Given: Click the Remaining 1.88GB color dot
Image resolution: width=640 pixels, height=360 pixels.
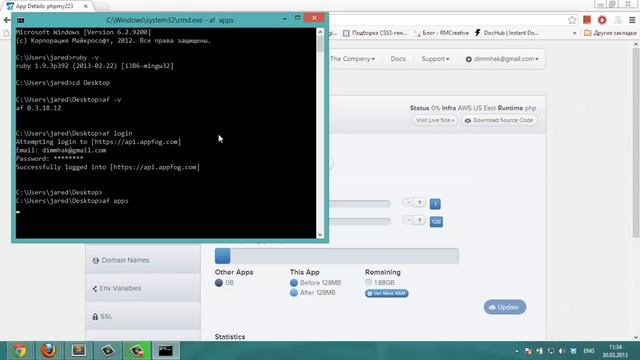Looking at the screenshot, I should 369,282.
